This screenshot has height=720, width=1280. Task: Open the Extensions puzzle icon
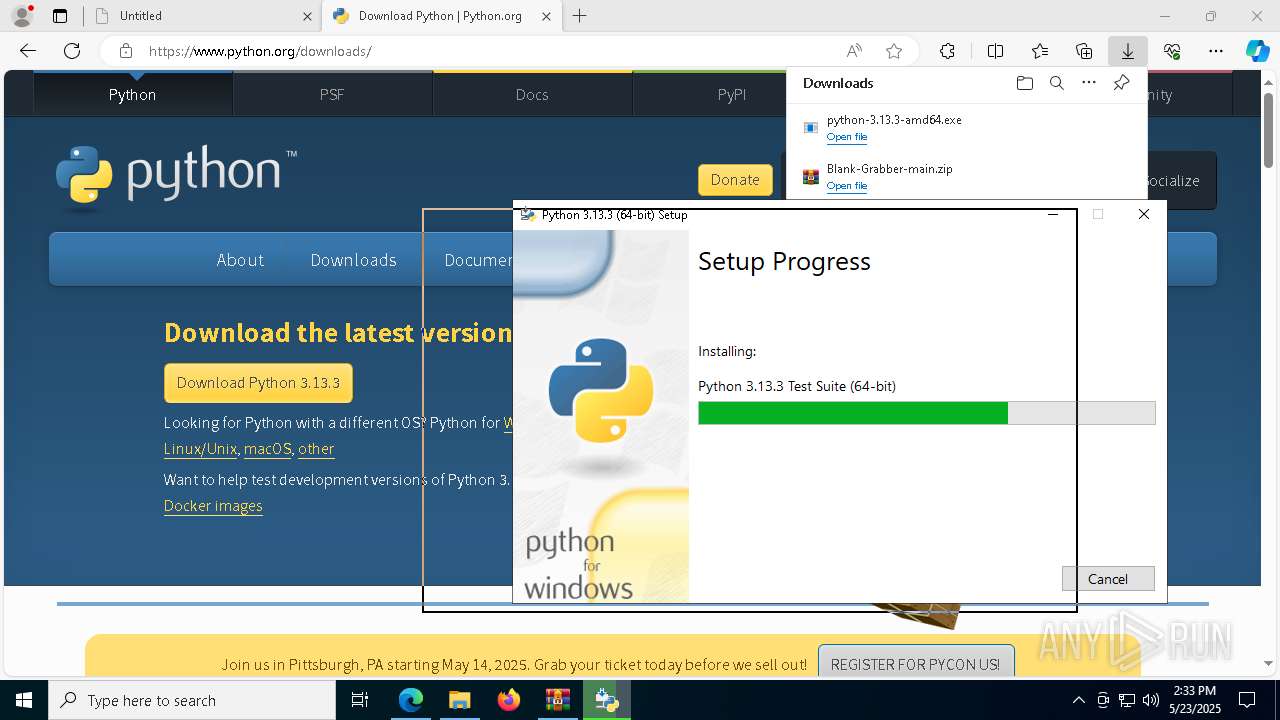click(x=947, y=51)
